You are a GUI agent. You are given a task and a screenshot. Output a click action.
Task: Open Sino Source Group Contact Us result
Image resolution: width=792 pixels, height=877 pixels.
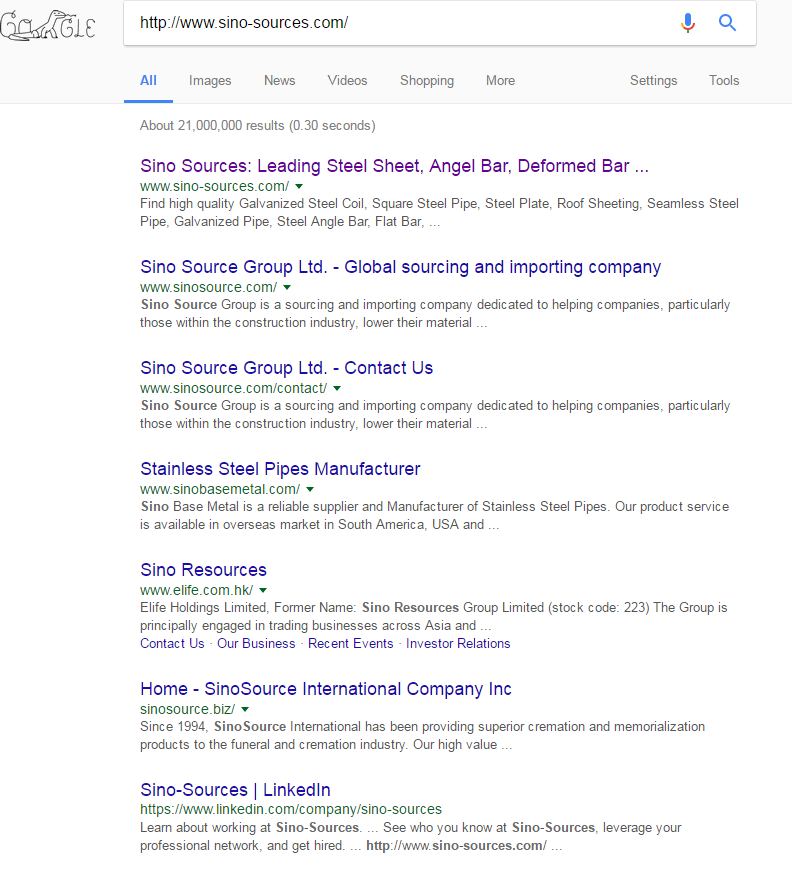286,368
